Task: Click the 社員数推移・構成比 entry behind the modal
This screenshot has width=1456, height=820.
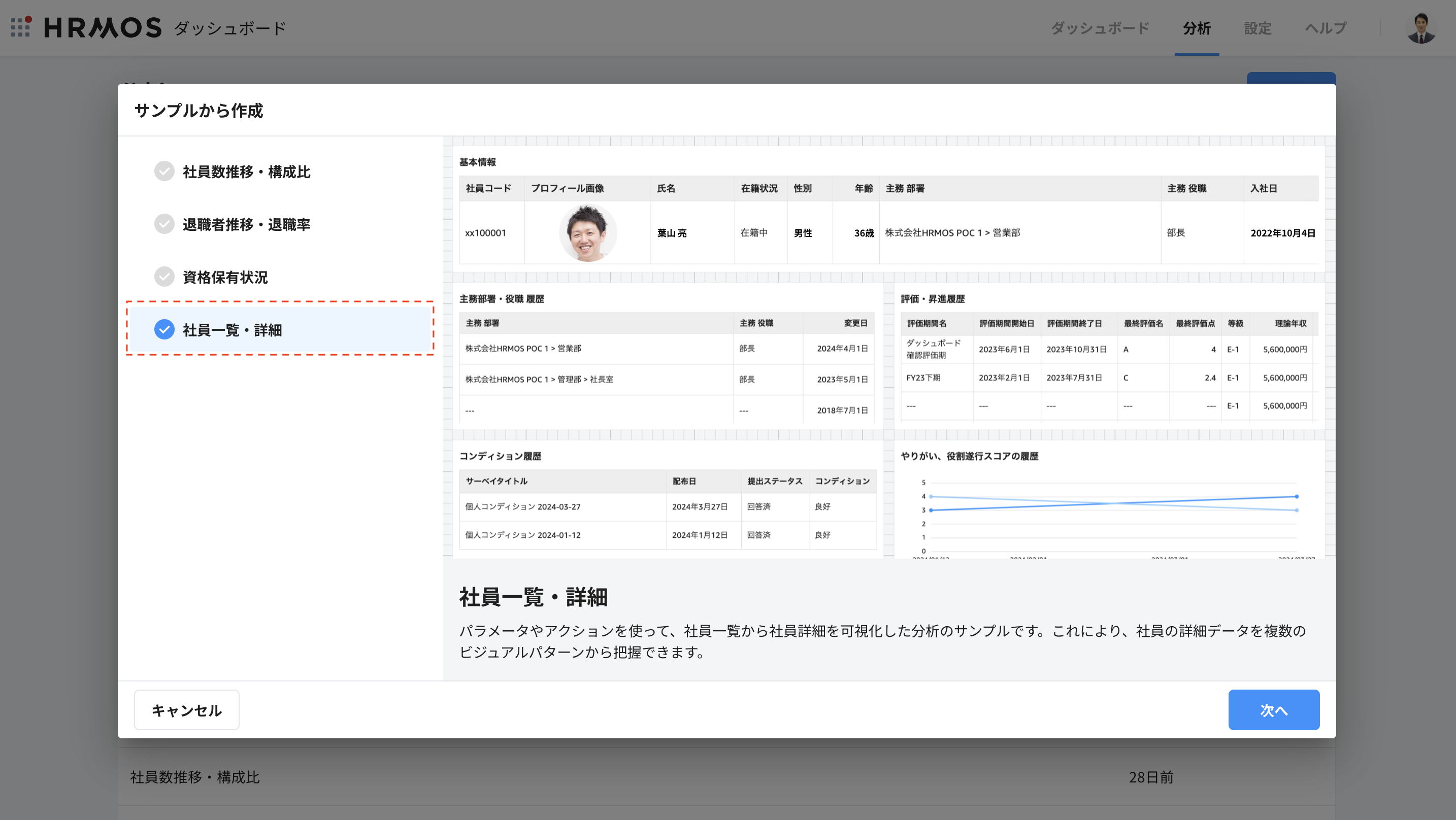Action: point(194,777)
